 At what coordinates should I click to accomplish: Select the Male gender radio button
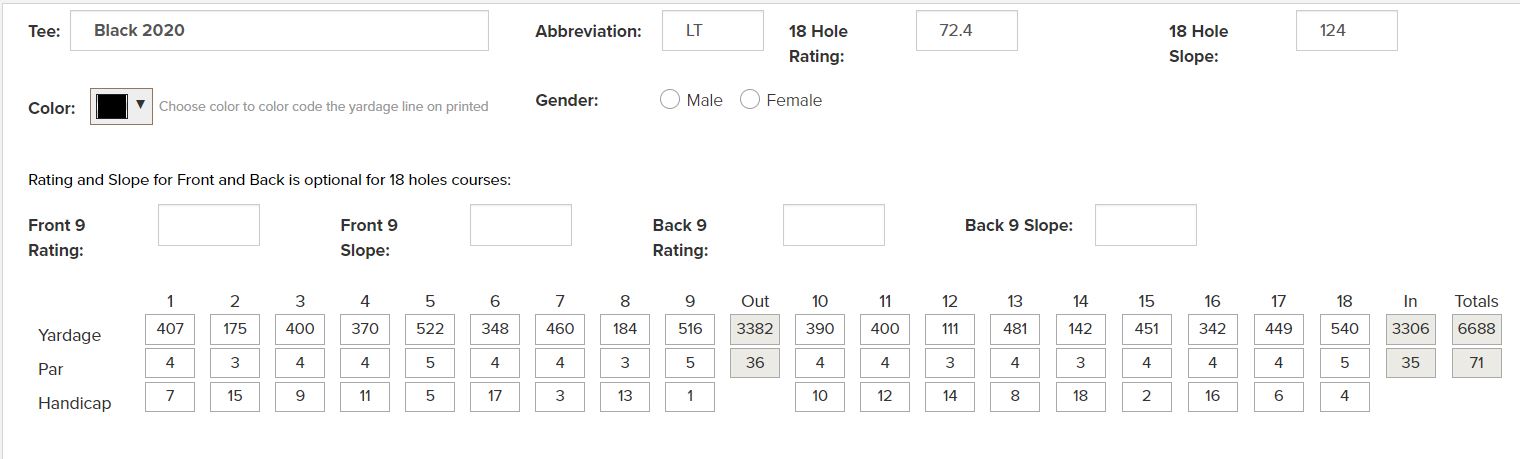(670, 100)
